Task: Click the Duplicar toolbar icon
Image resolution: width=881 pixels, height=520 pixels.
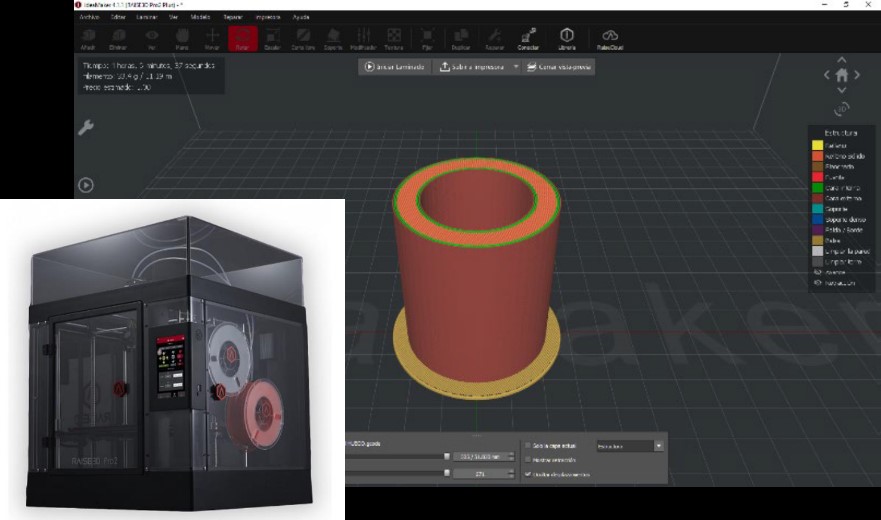Action: point(461,39)
